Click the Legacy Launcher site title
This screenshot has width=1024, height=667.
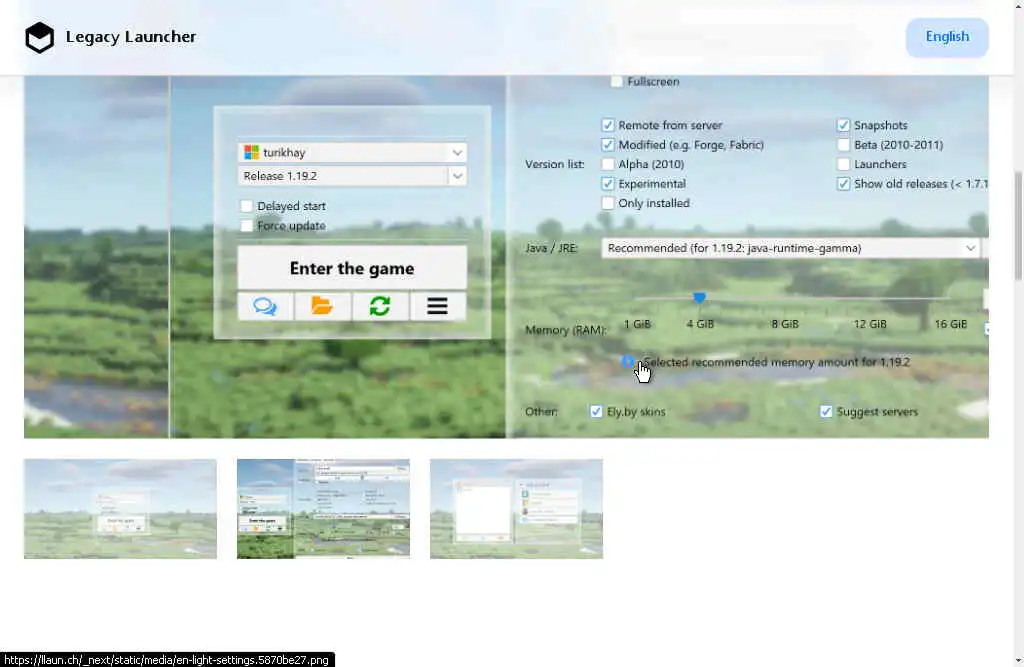(131, 37)
